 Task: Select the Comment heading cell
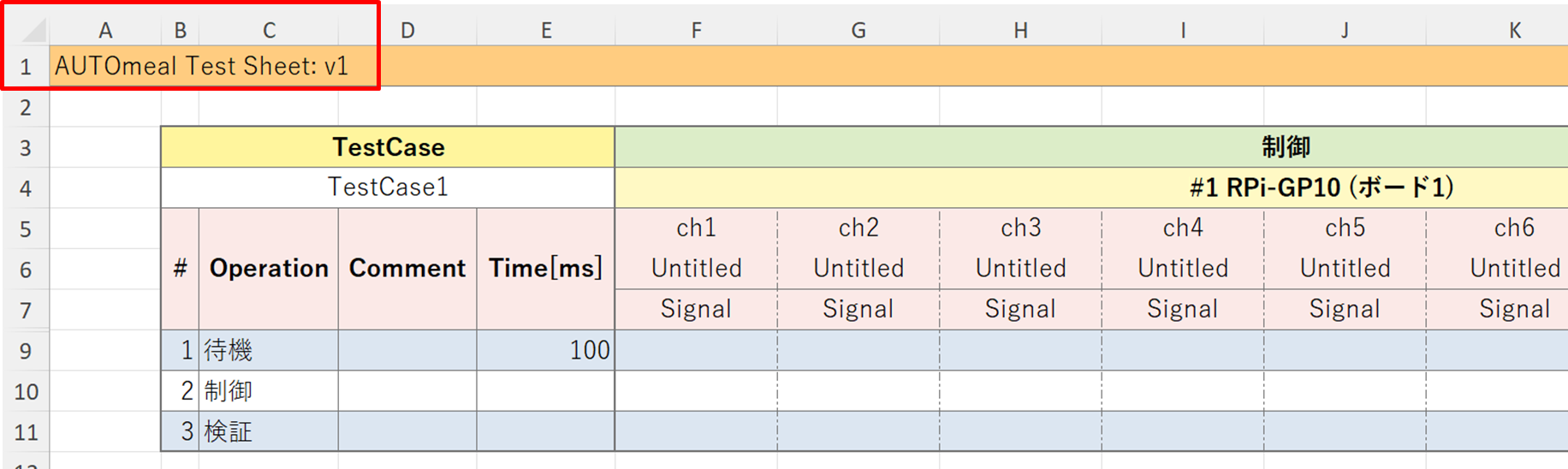(x=407, y=269)
